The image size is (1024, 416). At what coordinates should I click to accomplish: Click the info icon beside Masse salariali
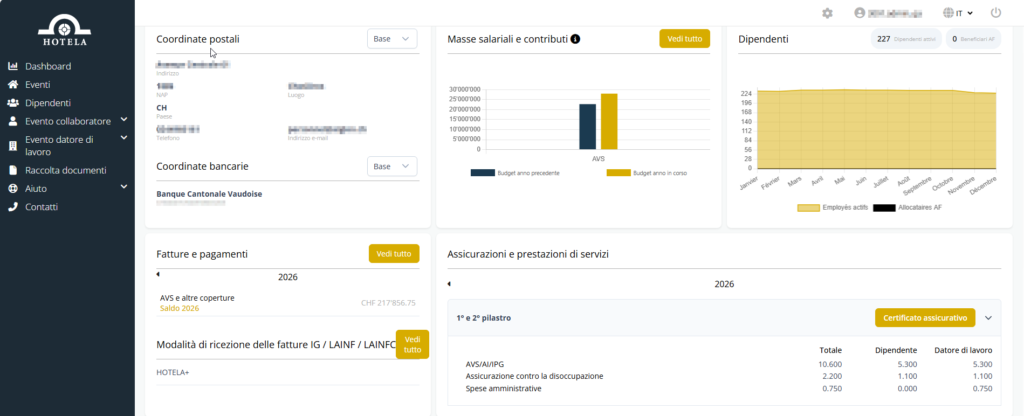[x=575, y=39]
